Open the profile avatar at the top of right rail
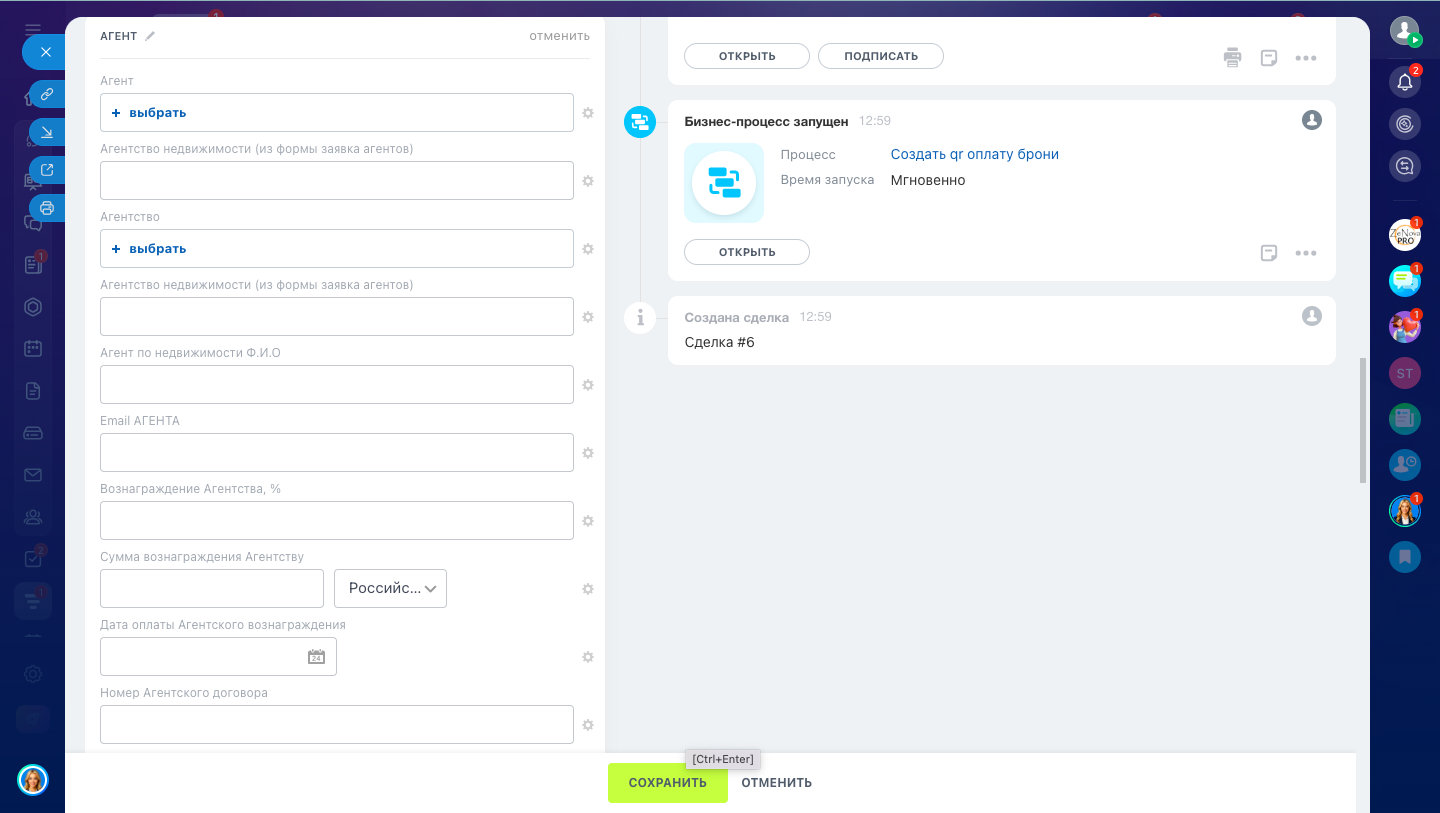Screen dimensions: 1440x813 click(1405, 30)
